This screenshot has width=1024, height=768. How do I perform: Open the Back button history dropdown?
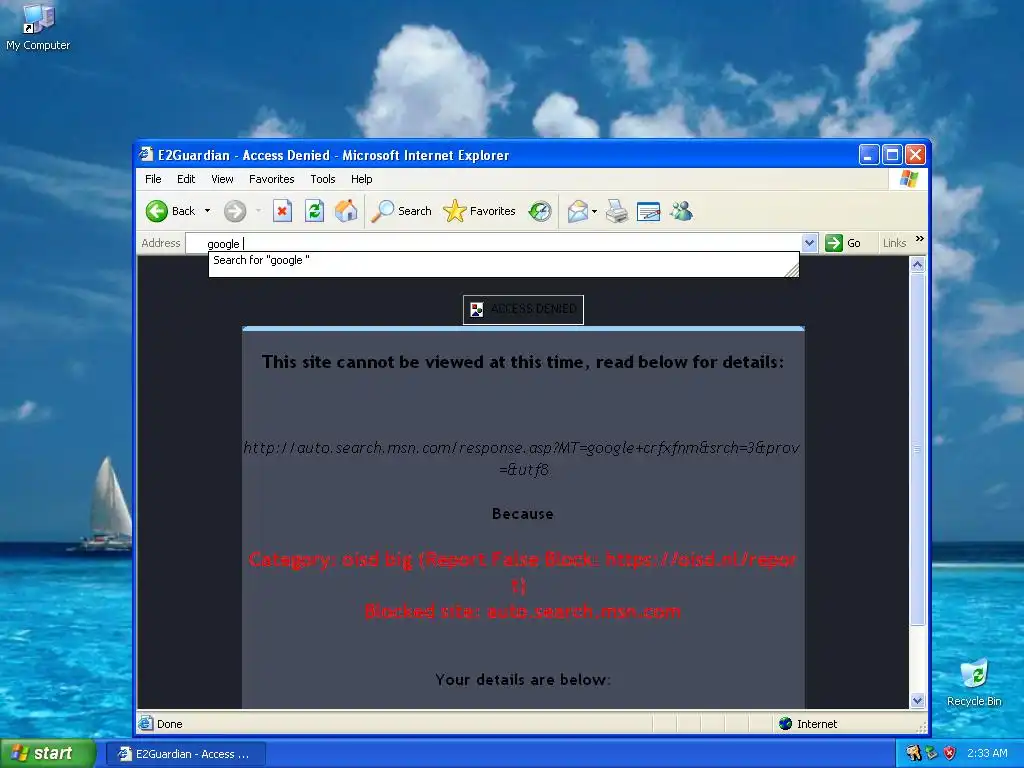click(208, 211)
